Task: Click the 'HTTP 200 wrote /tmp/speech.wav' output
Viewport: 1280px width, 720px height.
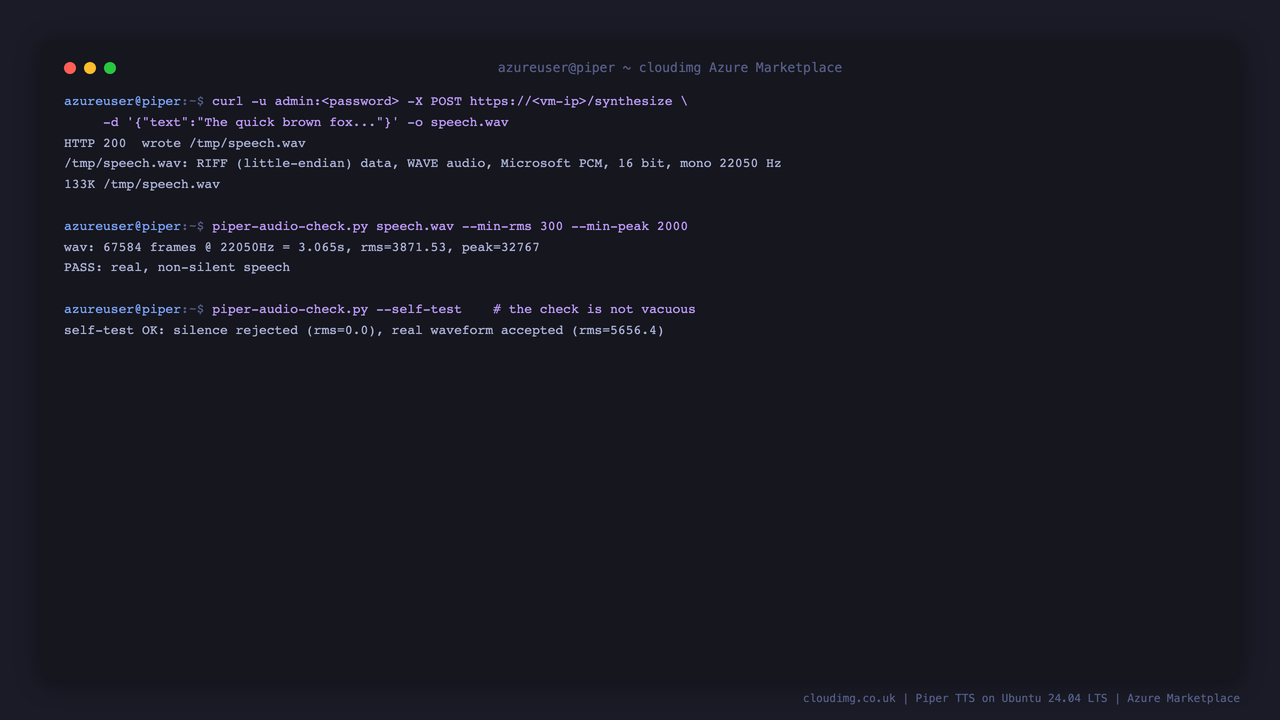Action: coord(185,143)
